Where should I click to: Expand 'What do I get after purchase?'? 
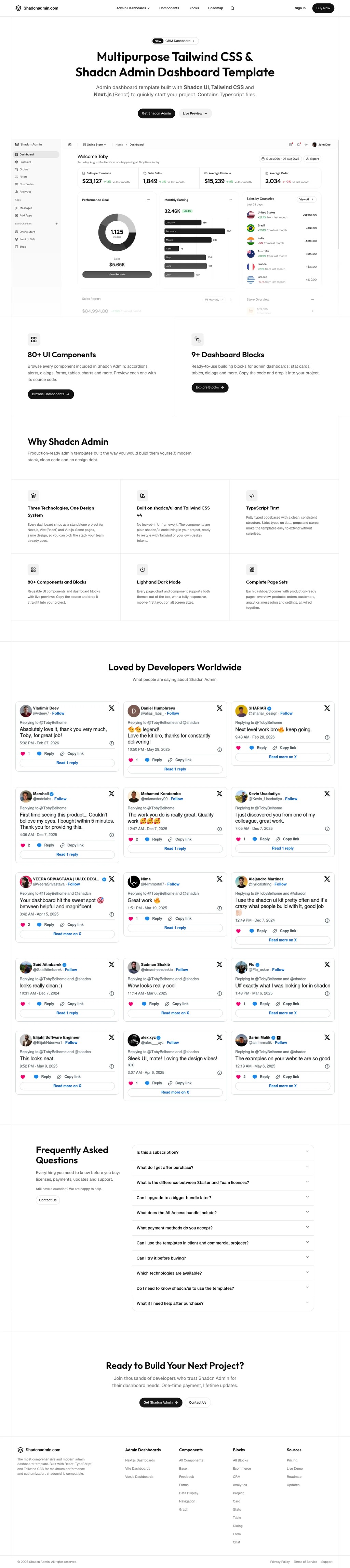pyautogui.click(x=223, y=1167)
